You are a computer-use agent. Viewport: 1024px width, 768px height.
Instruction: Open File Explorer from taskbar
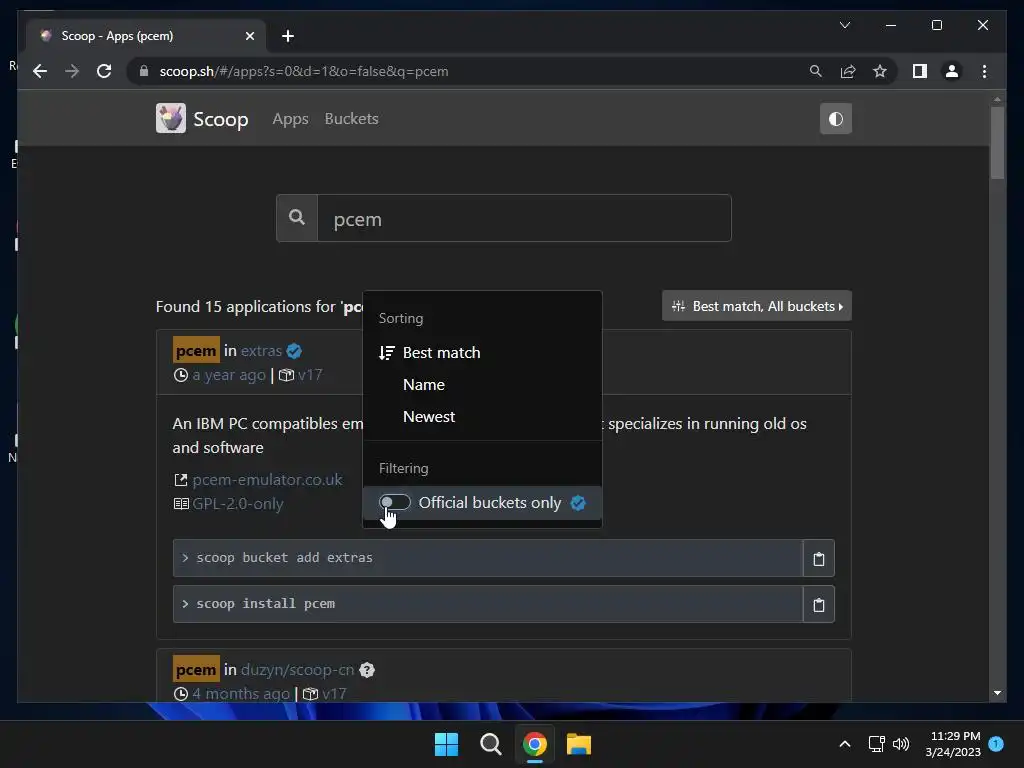(579, 744)
